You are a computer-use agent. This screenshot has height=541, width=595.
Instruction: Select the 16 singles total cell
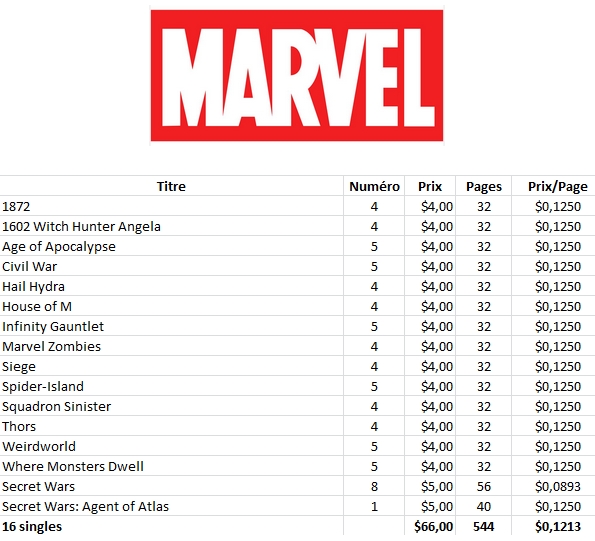coord(171,527)
